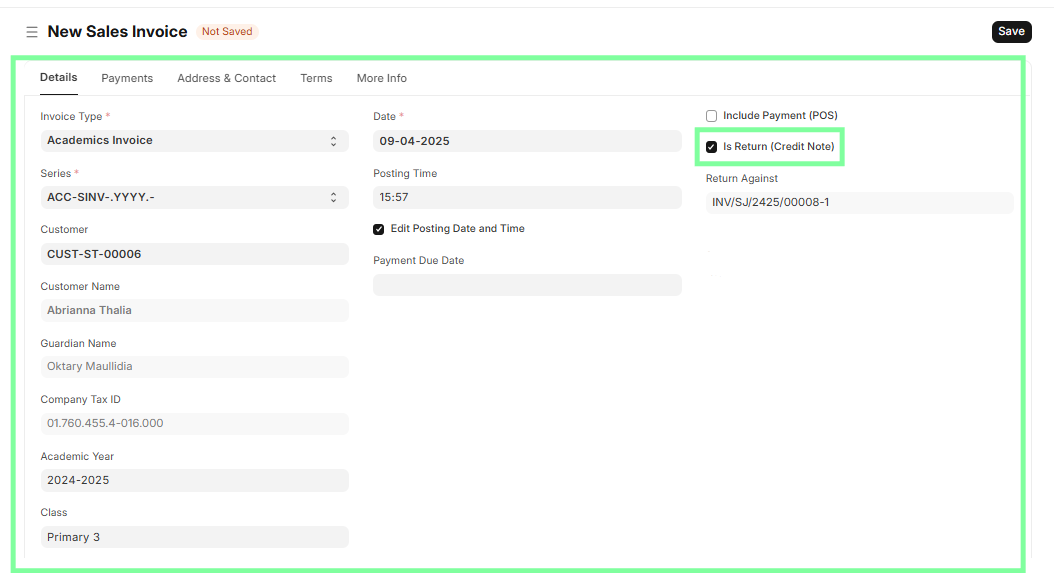The image size is (1054, 573).
Task: Click the Academic Year field
Action: (x=194, y=480)
